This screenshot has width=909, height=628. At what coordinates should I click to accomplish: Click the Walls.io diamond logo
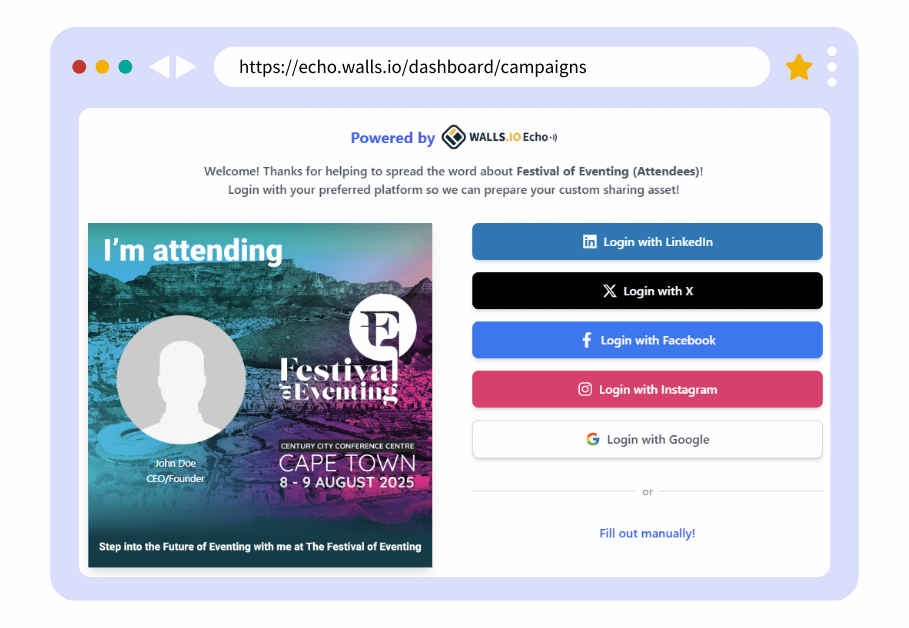coord(453,137)
